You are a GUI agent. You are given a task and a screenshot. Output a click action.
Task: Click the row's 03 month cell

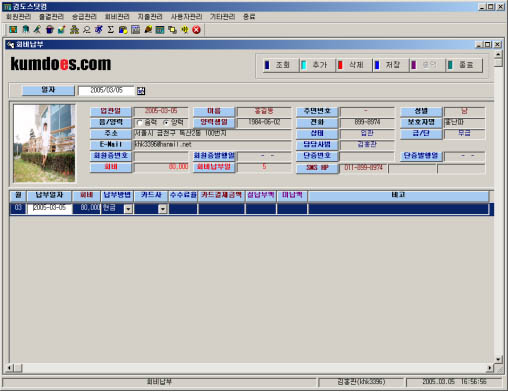[18, 208]
